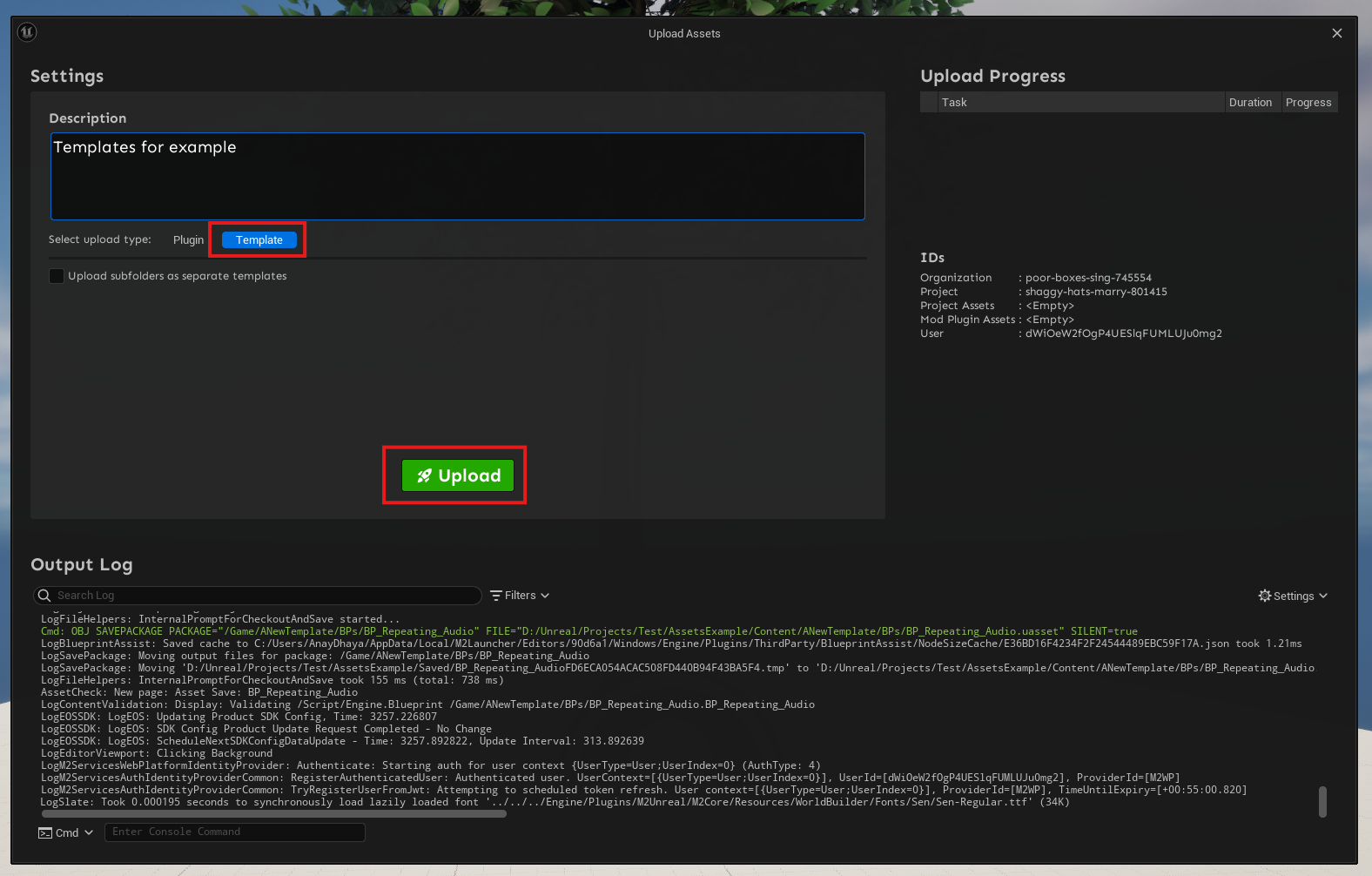This screenshot has height=876, width=1372.
Task: Click the magnifier icon in Search Log
Action: [44, 596]
